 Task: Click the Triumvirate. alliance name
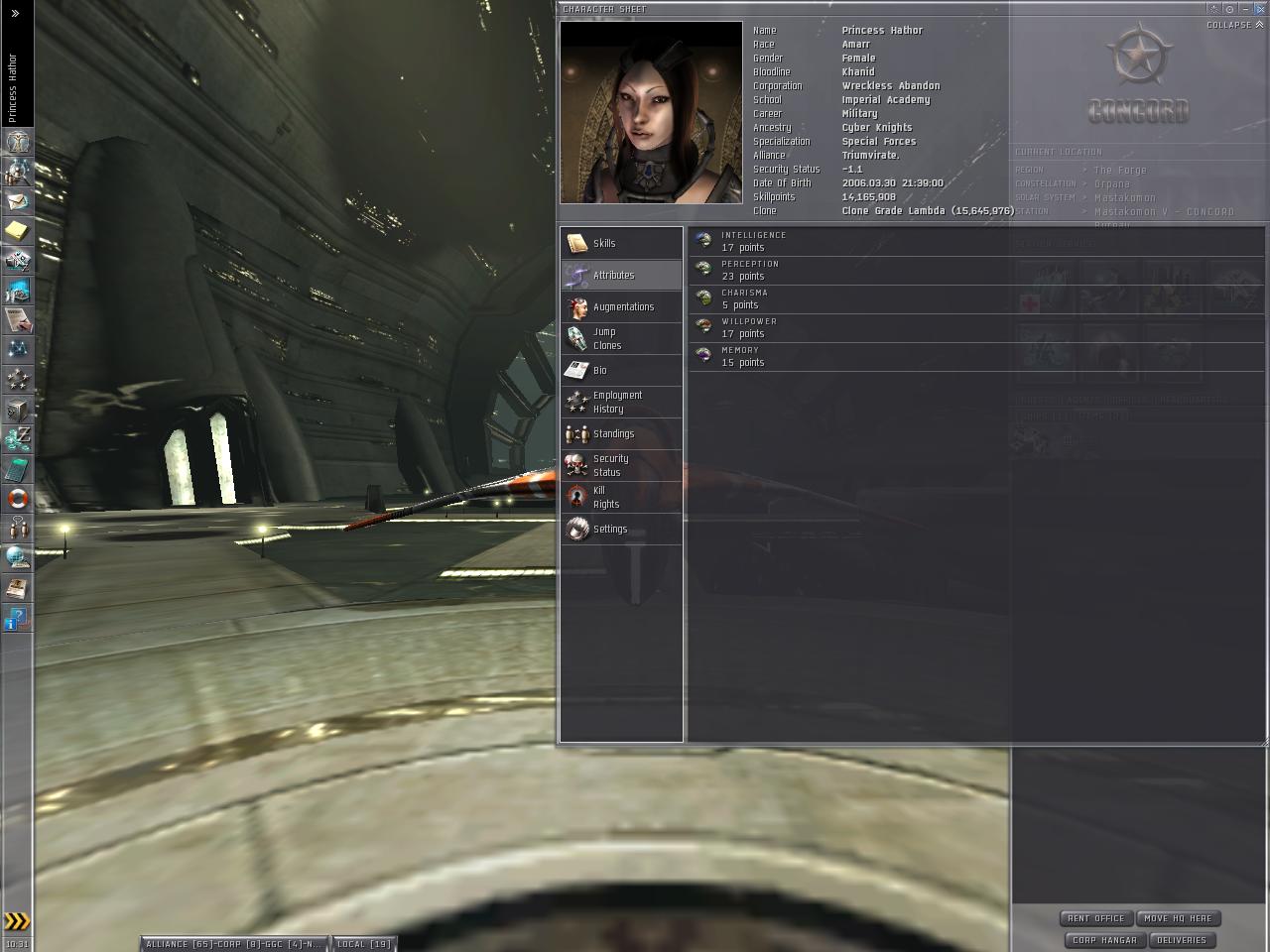coord(871,155)
